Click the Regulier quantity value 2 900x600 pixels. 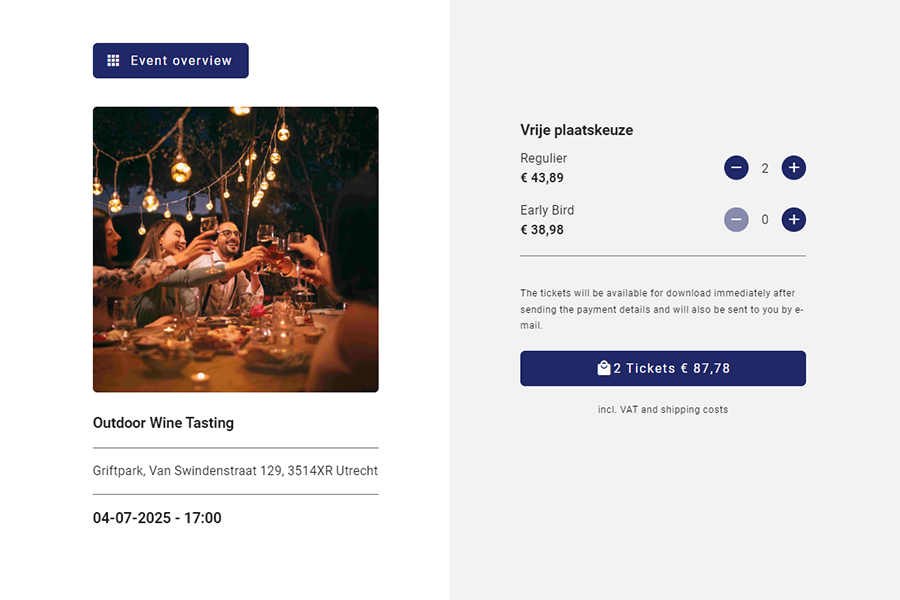coord(765,169)
